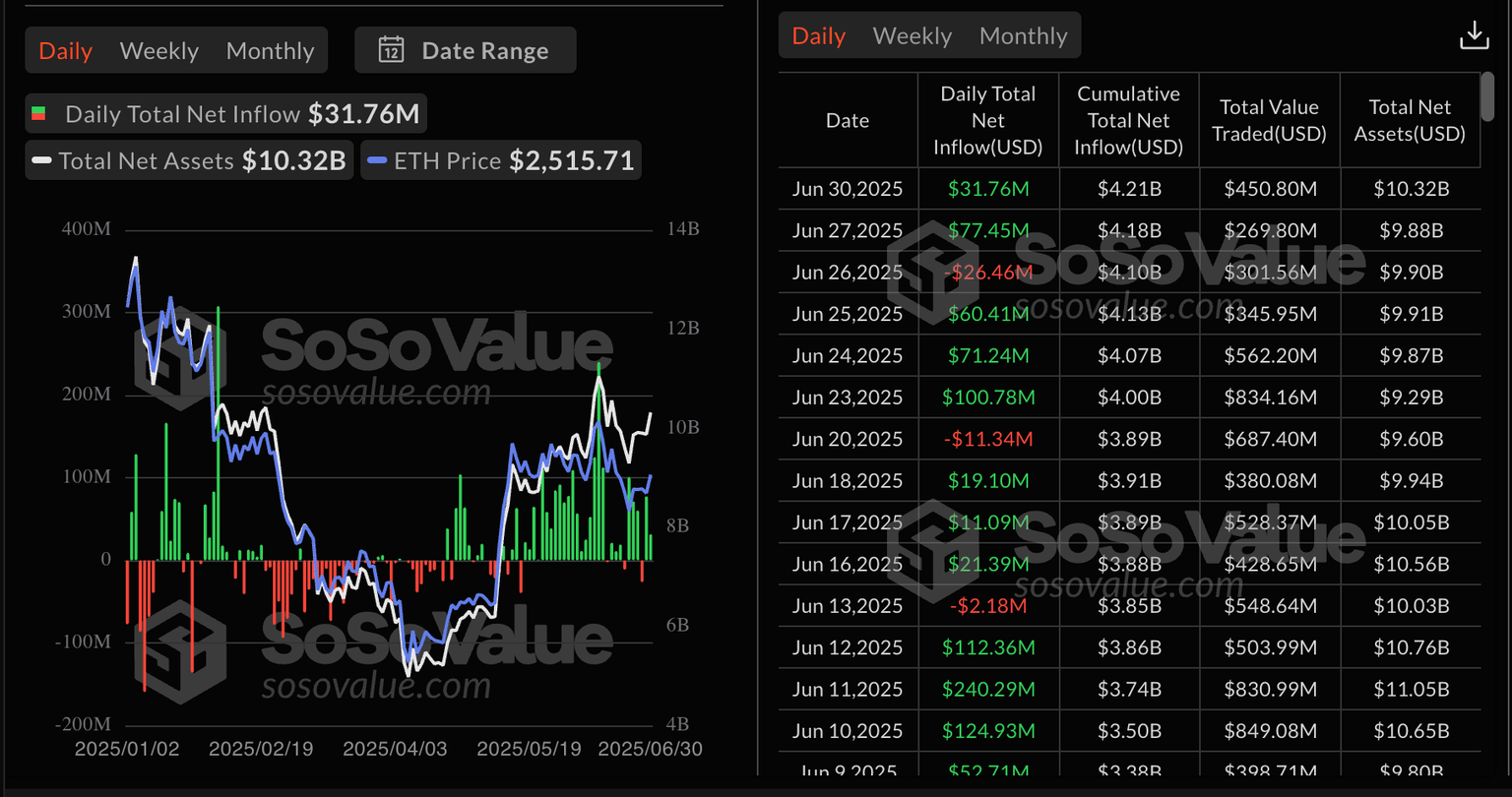
Task: Click the $269.80M value traded cell
Action: coord(1270,230)
